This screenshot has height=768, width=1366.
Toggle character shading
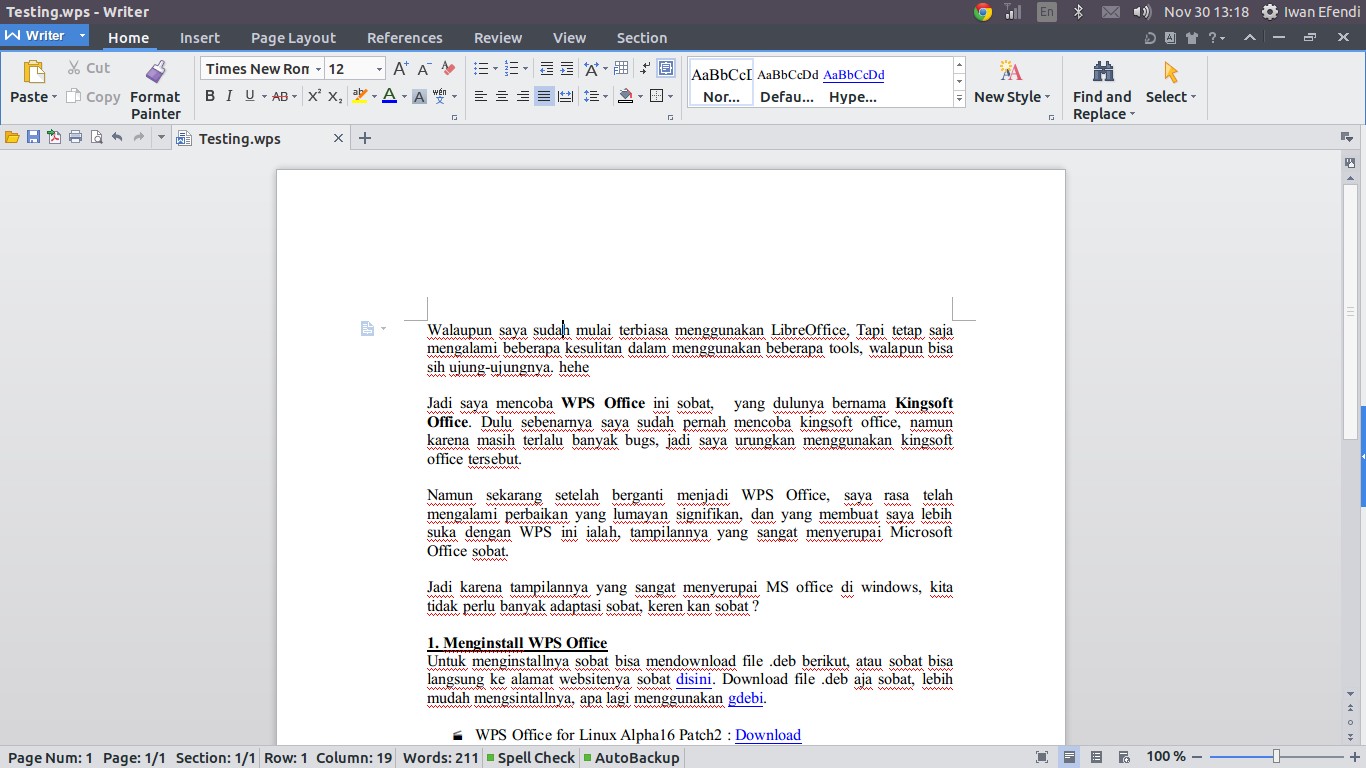pyautogui.click(x=419, y=96)
